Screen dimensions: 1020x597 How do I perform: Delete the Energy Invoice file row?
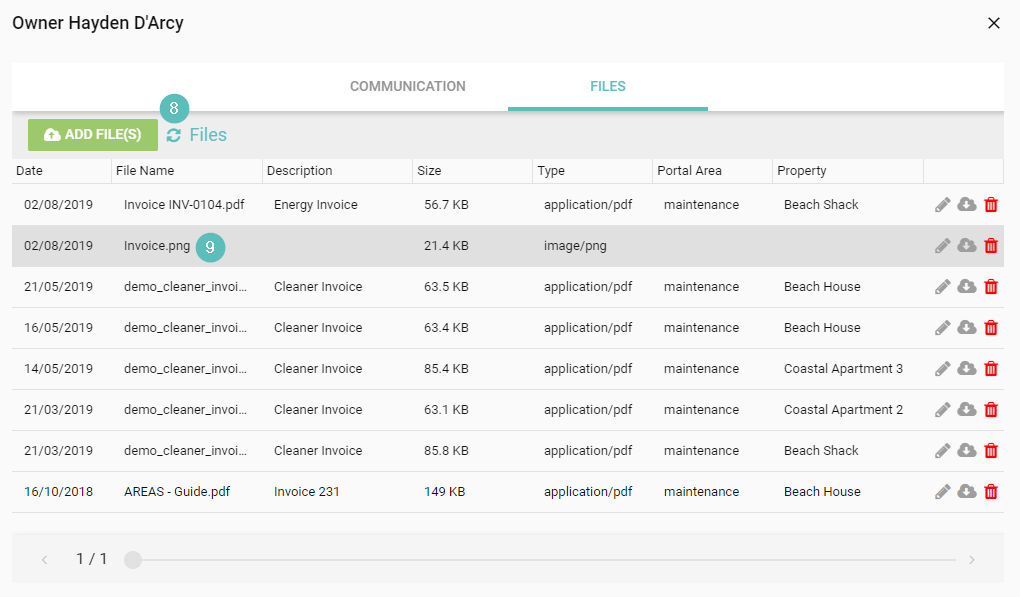(x=991, y=205)
